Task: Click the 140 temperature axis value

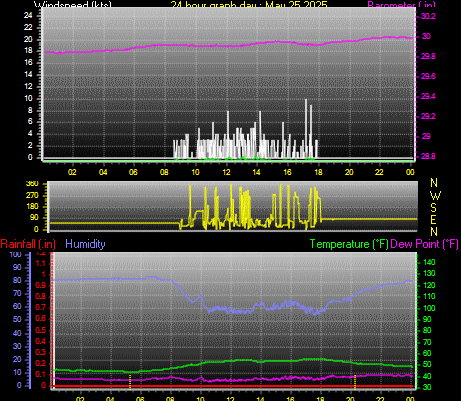Action: pos(429,262)
